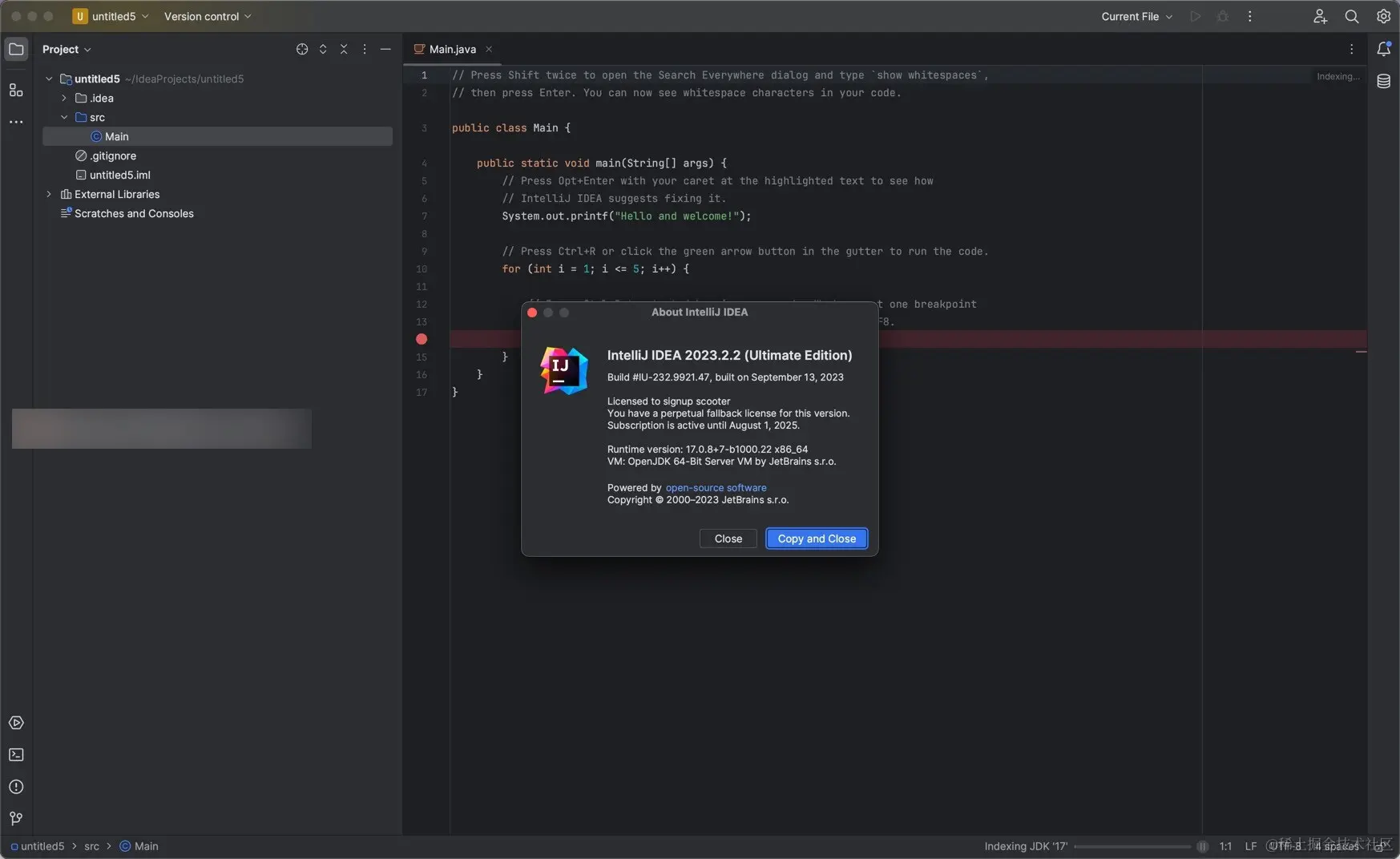This screenshot has width=1400, height=859.
Task: Click Select Opened File crosshair icon
Action: point(302,49)
